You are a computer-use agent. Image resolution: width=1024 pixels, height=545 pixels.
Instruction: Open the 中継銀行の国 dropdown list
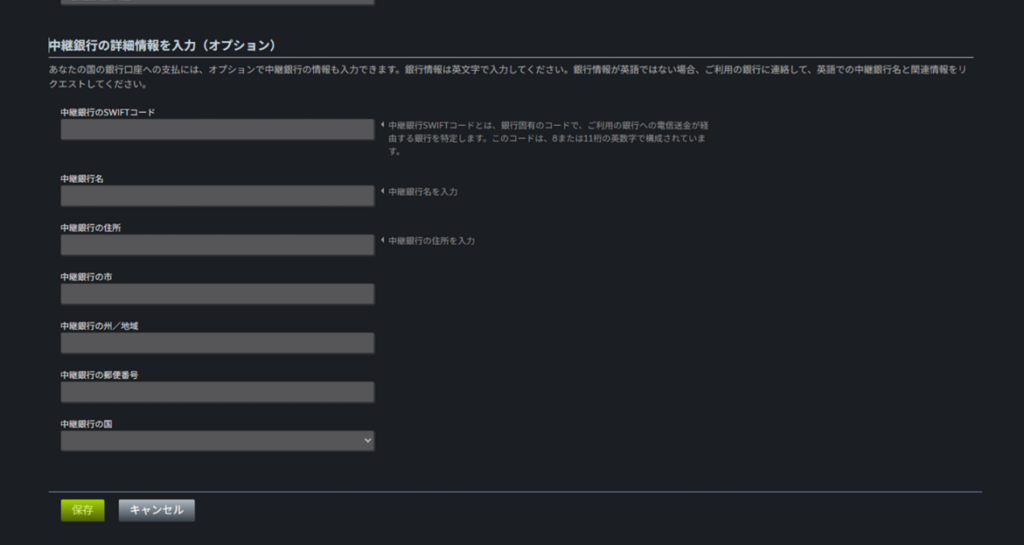(x=217, y=441)
